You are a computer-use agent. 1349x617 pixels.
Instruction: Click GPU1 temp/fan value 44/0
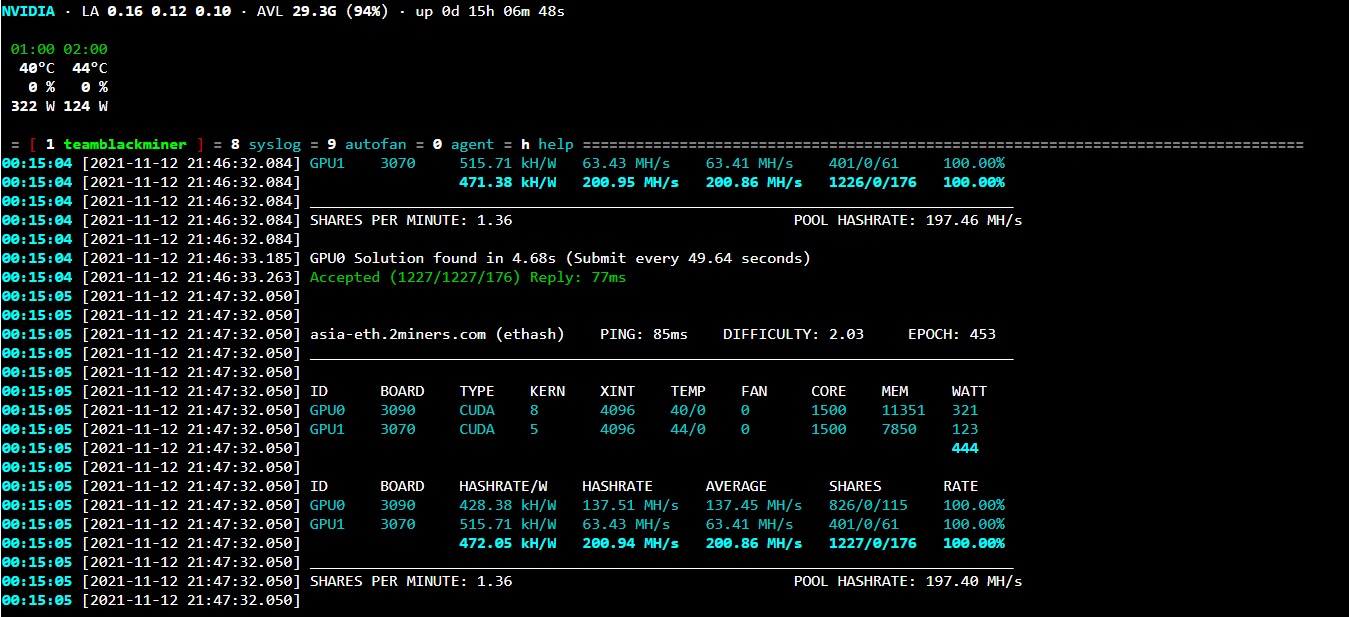pos(688,429)
